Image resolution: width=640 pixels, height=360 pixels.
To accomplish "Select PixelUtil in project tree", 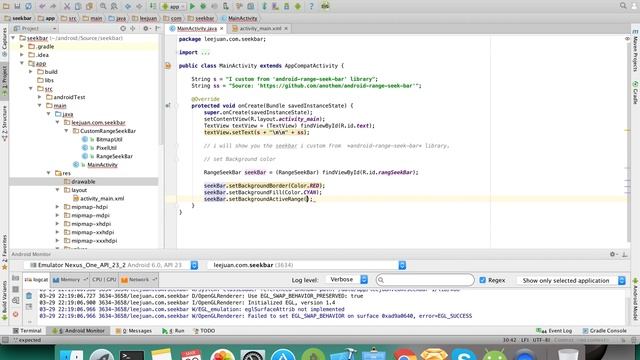I will tap(106, 148).
